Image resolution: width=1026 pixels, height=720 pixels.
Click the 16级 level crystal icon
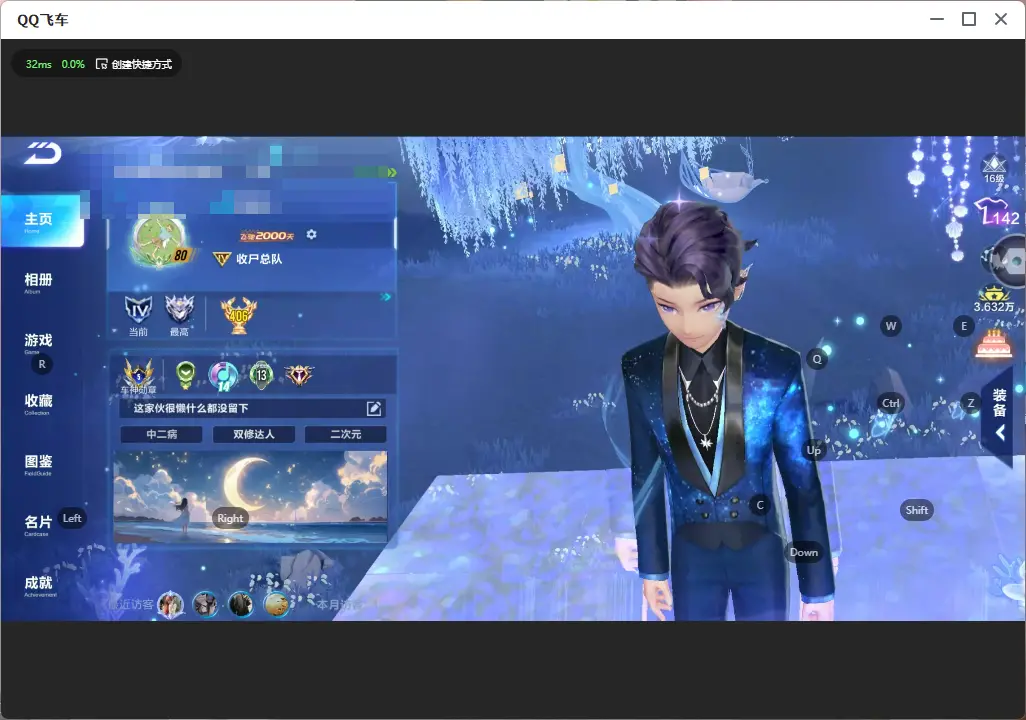[994, 169]
